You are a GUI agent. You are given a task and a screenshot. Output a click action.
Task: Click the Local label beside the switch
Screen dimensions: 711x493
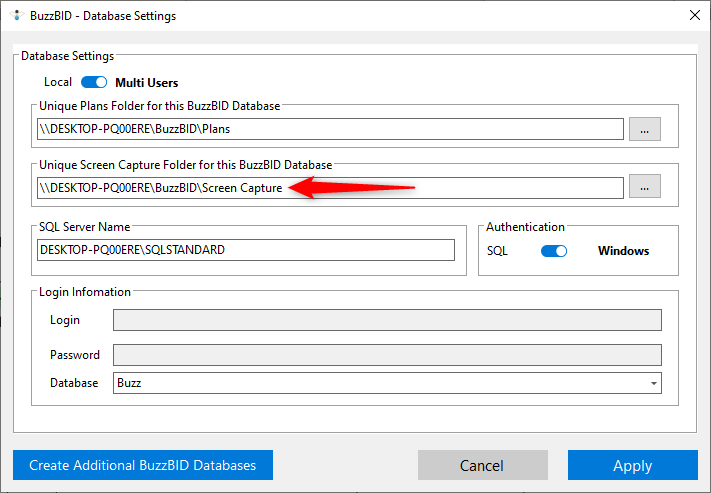pos(58,82)
